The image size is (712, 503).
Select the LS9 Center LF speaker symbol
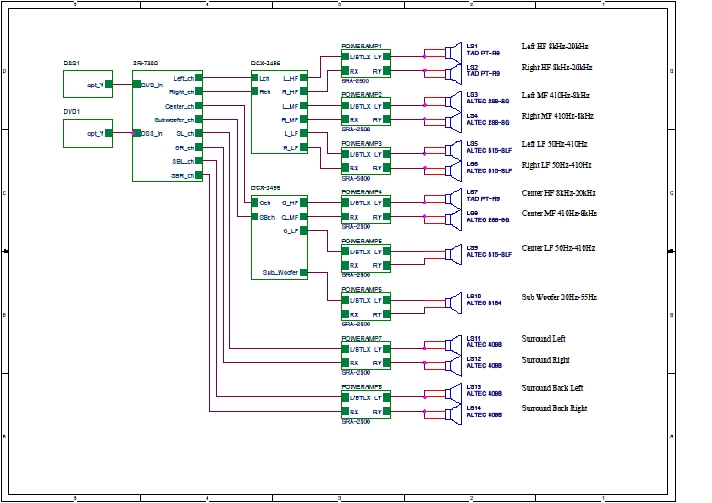coord(453,254)
